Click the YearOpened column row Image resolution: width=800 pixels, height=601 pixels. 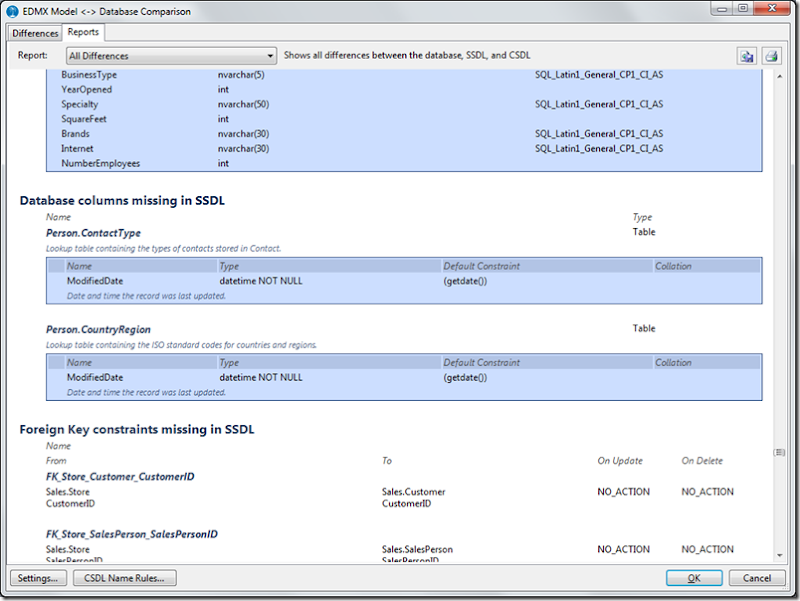[x=404, y=90]
